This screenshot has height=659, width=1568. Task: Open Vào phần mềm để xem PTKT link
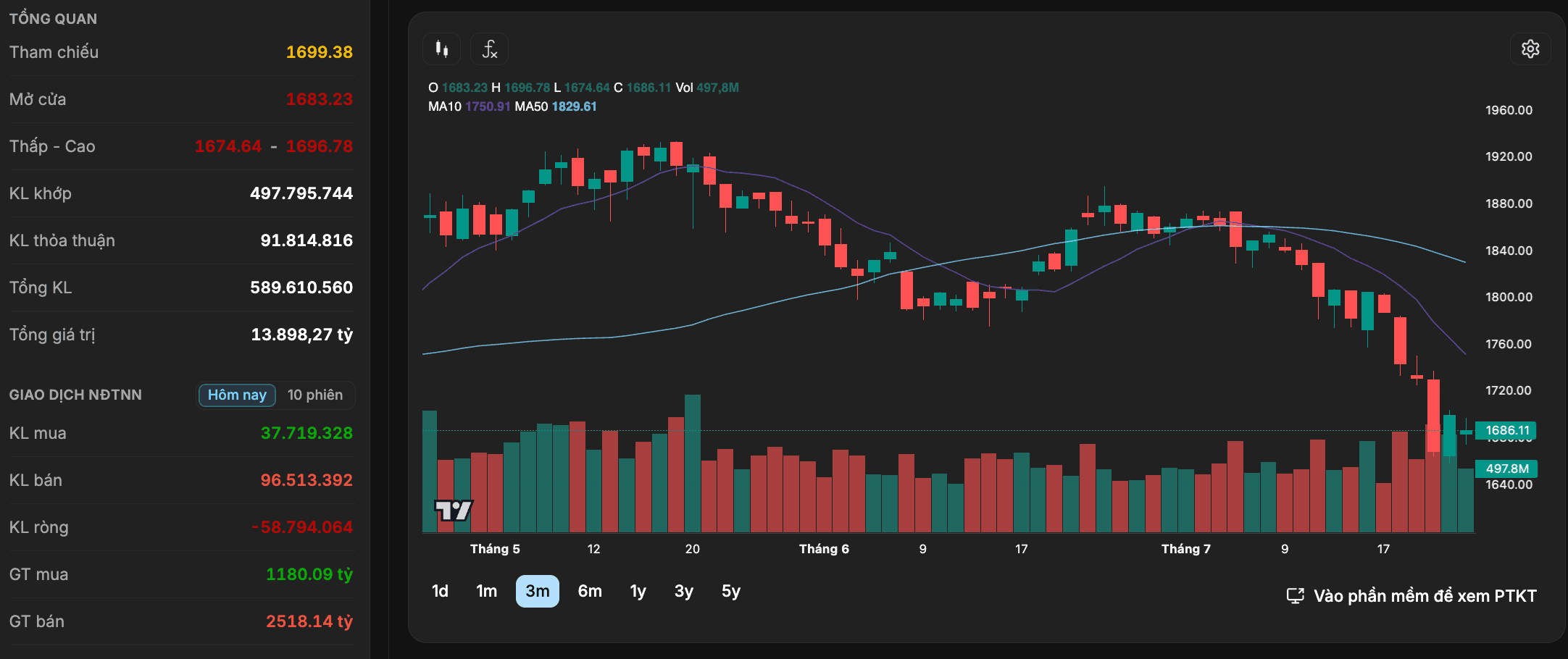(x=1425, y=596)
